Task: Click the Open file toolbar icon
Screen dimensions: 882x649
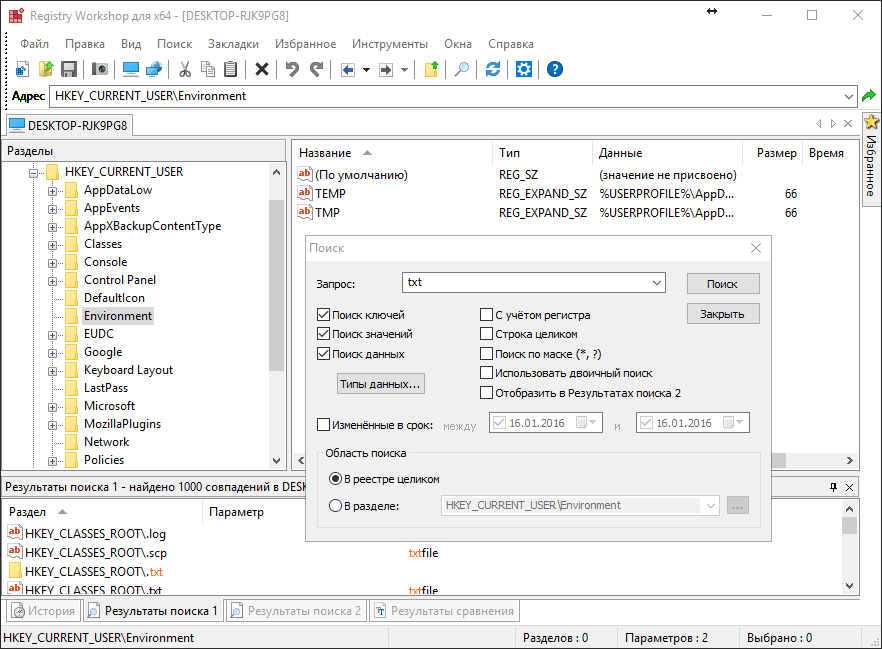Action: pos(46,69)
